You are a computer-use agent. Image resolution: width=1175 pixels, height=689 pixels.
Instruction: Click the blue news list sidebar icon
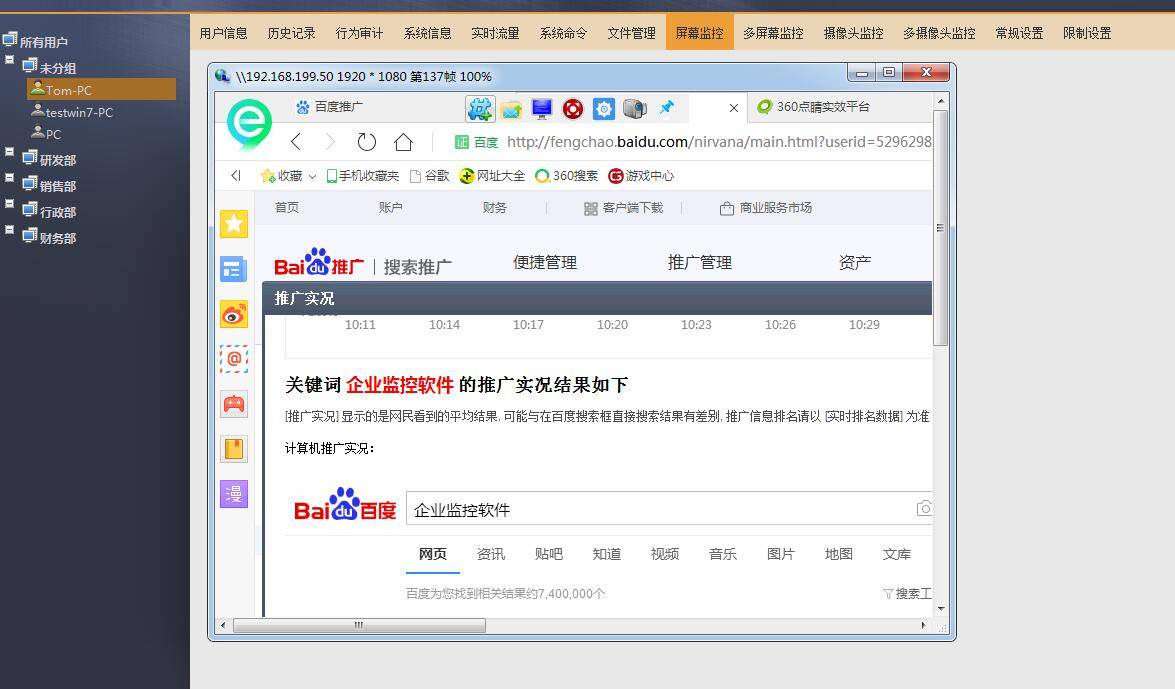pos(234,269)
